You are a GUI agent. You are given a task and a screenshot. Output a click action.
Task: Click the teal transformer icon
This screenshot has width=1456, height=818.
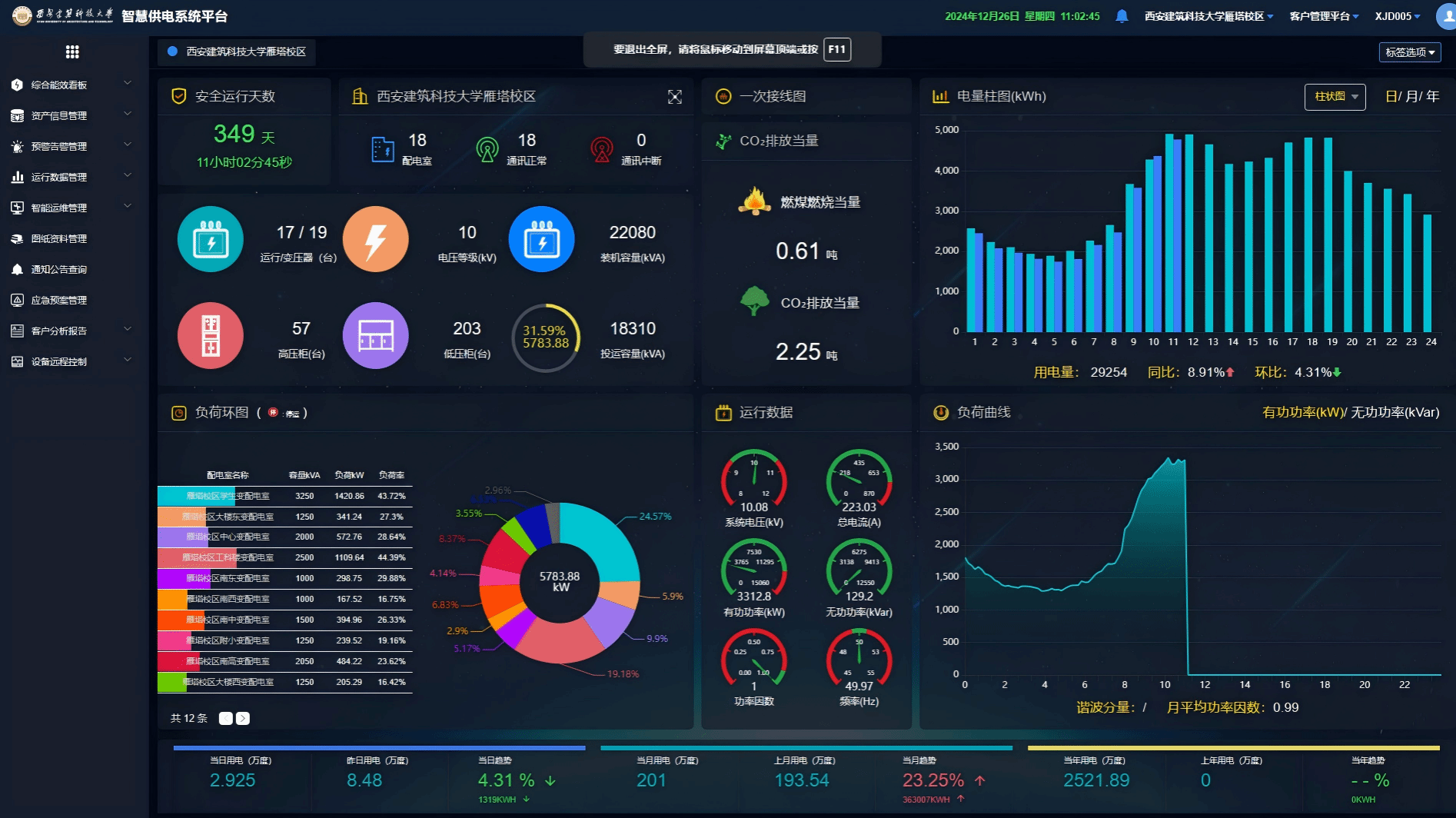point(211,239)
